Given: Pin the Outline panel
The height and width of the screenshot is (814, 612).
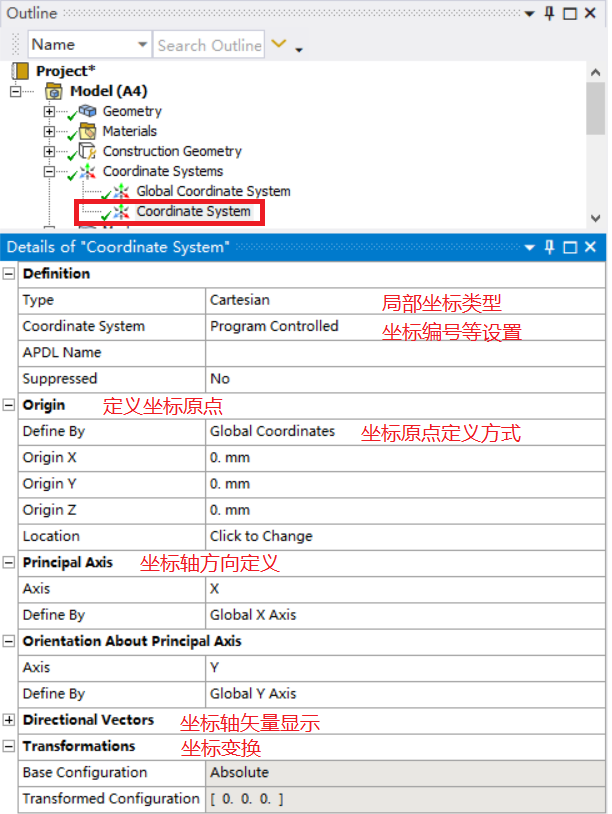Looking at the screenshot, I should coord(549,14).
